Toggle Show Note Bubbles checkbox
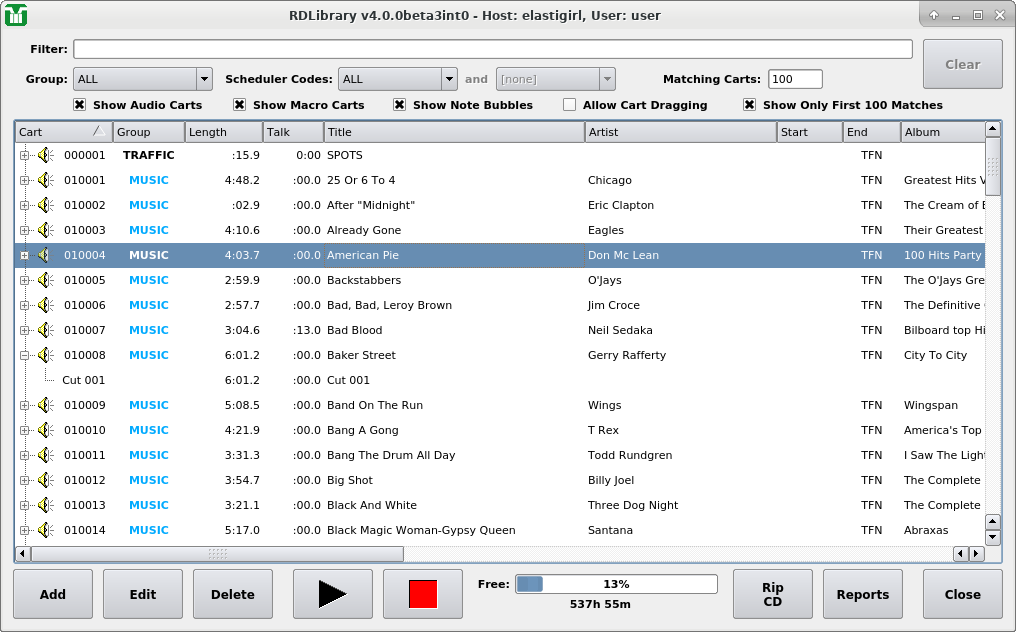 coord(399,105)
